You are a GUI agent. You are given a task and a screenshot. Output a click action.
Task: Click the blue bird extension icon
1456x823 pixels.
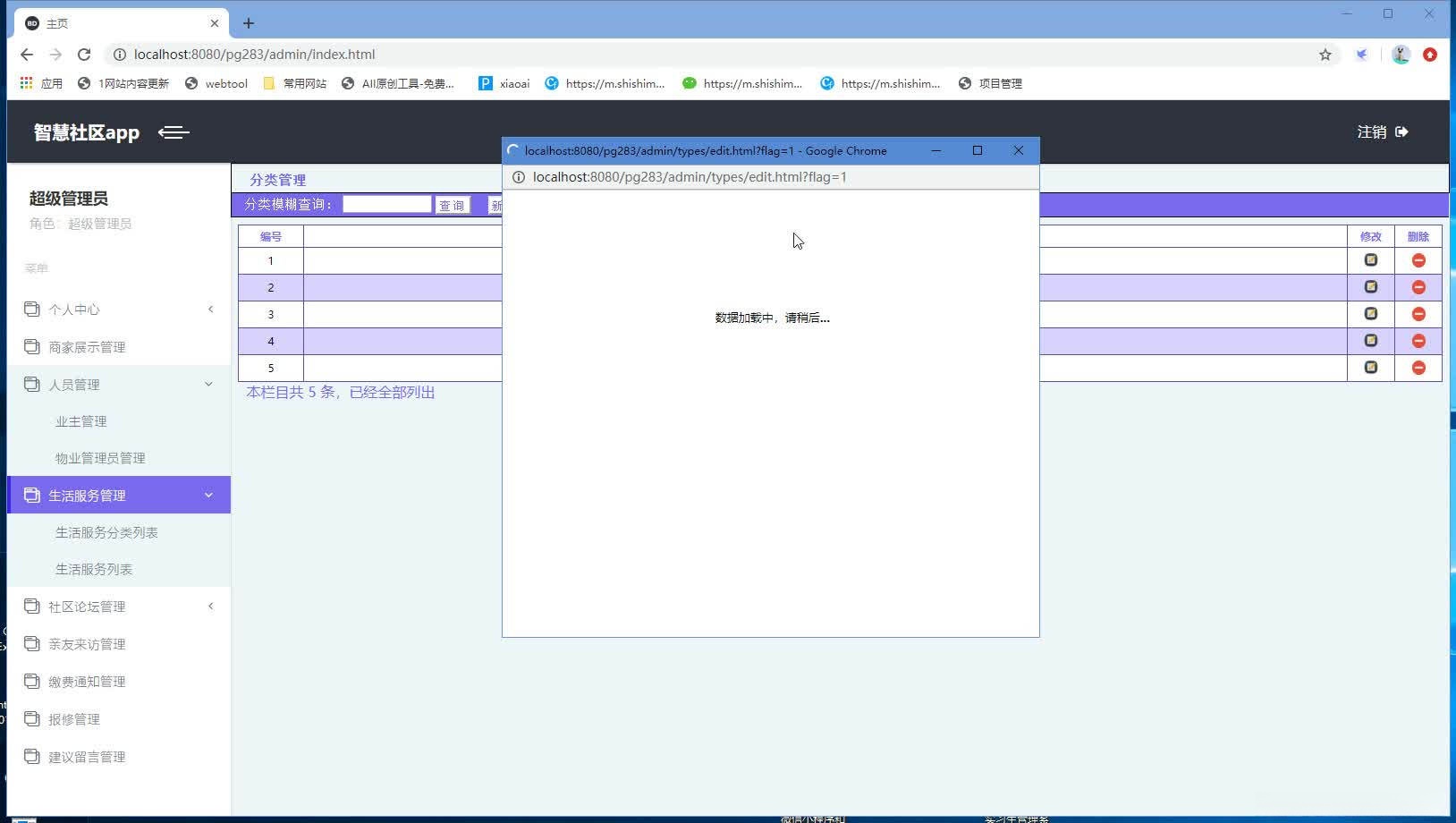coord(1361,55)
